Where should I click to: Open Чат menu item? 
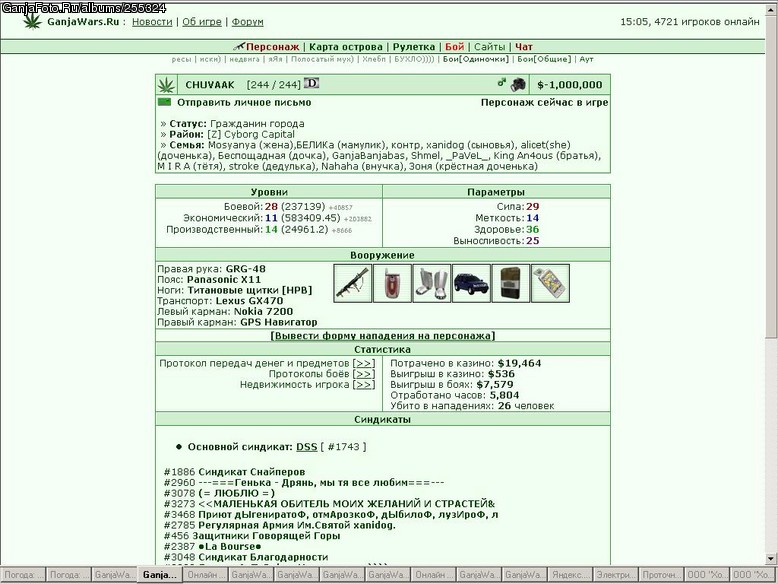point(523,47)
